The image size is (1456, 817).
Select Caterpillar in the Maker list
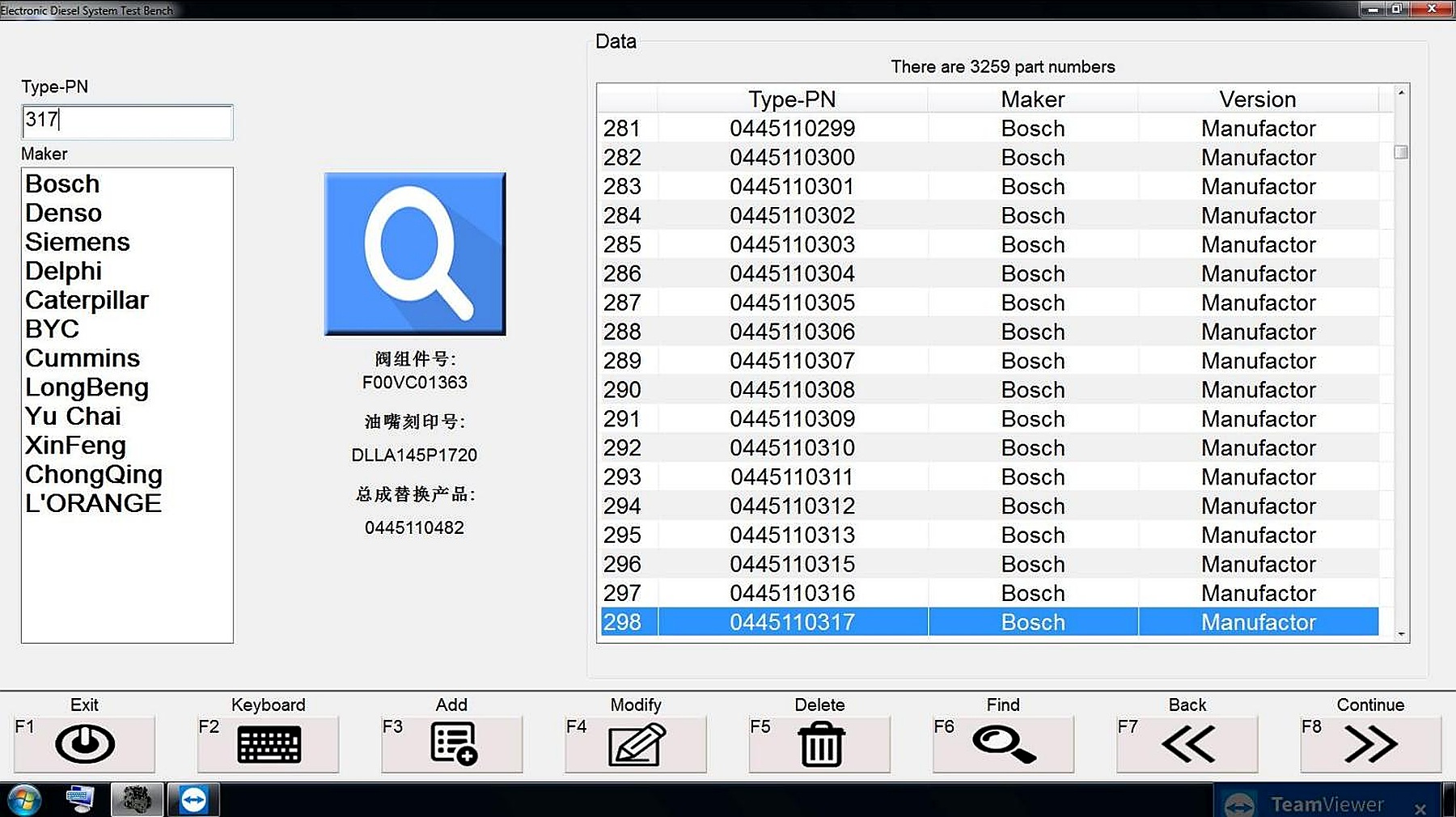click(x=87, y=300)
